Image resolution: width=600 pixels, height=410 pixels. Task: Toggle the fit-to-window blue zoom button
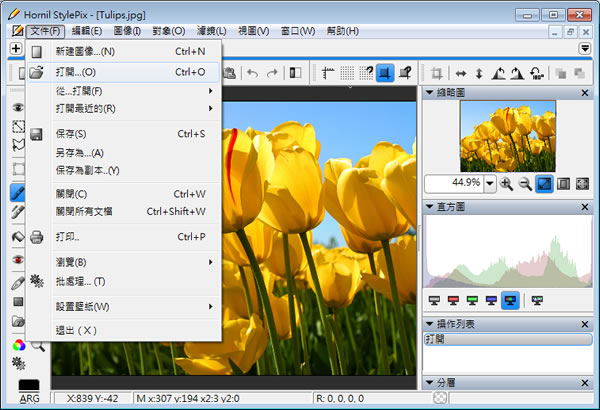(x=544, y=184)
